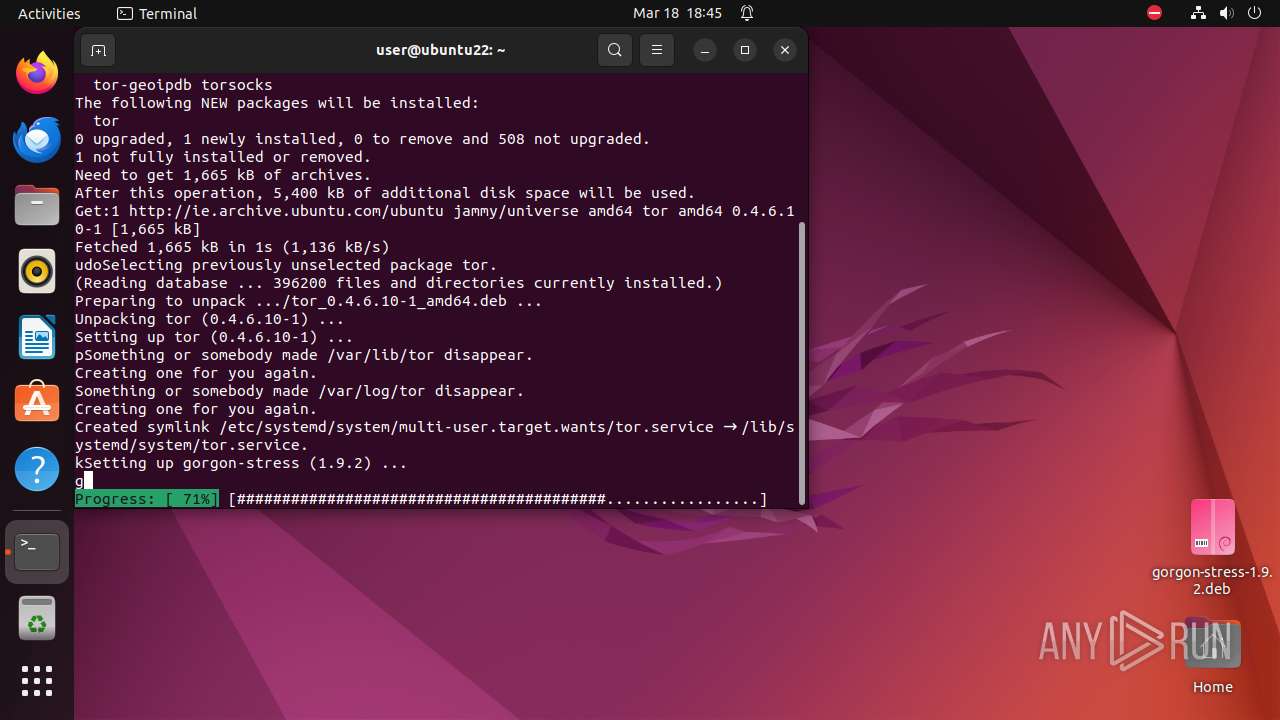Open the network status icon
Image resolution: width=1280 pixels, height=720 pixels.
coord(1199,14)
